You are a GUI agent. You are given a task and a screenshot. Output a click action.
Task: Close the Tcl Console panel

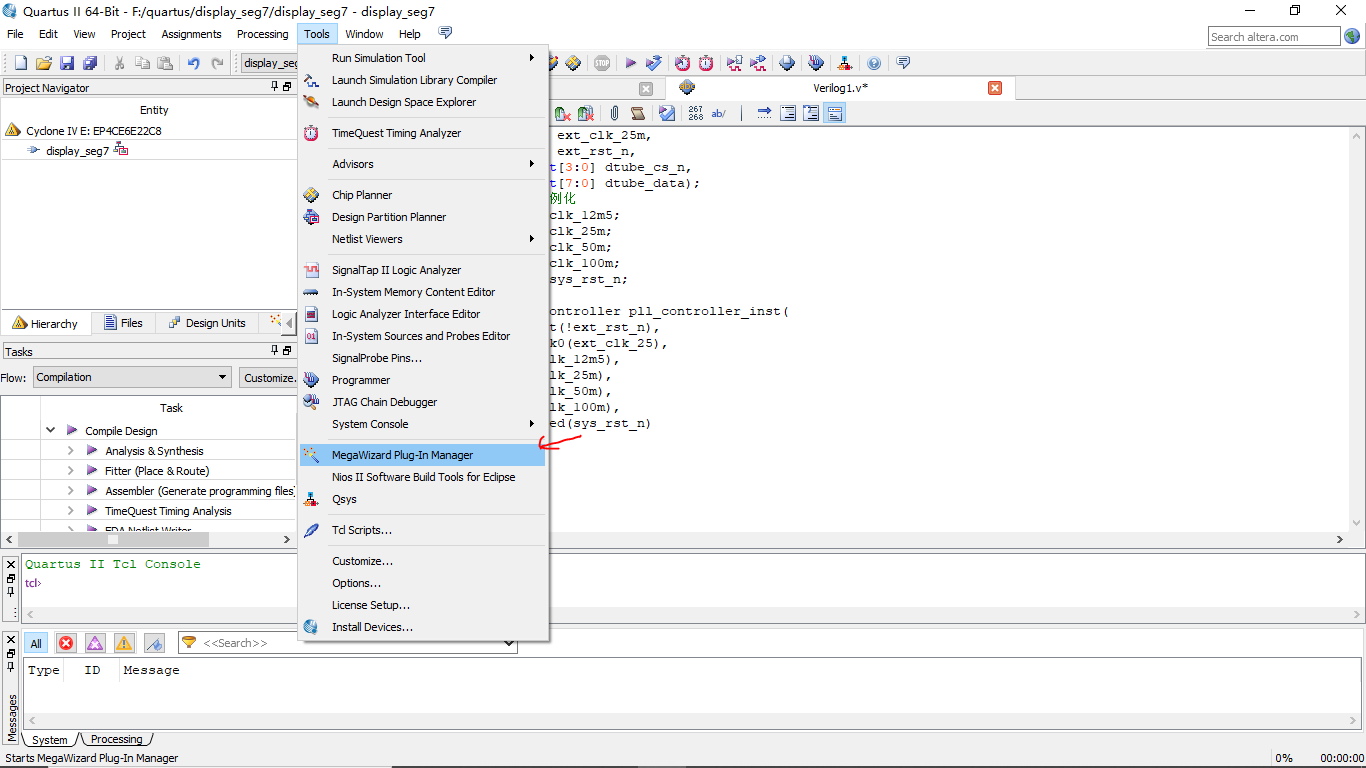click(x=11, y=565)
